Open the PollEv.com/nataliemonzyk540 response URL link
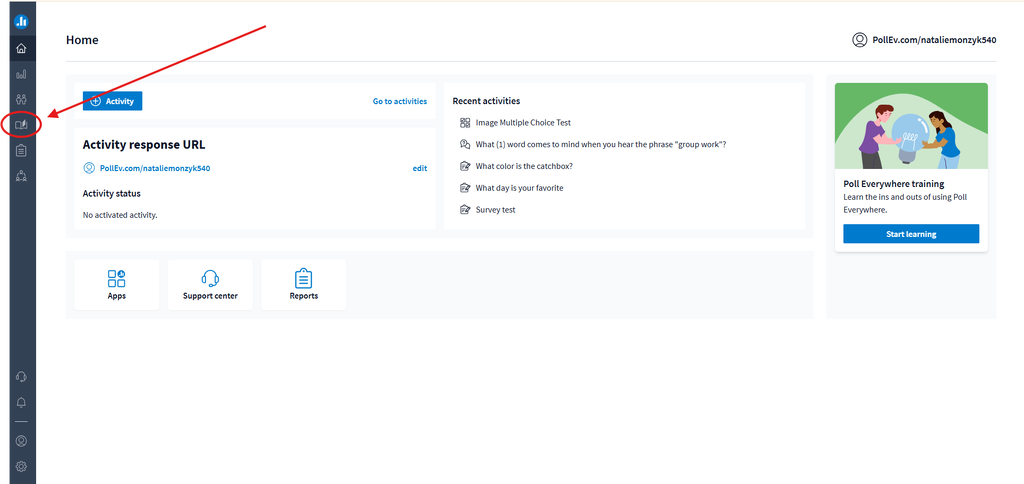 [x=155, y=168]
